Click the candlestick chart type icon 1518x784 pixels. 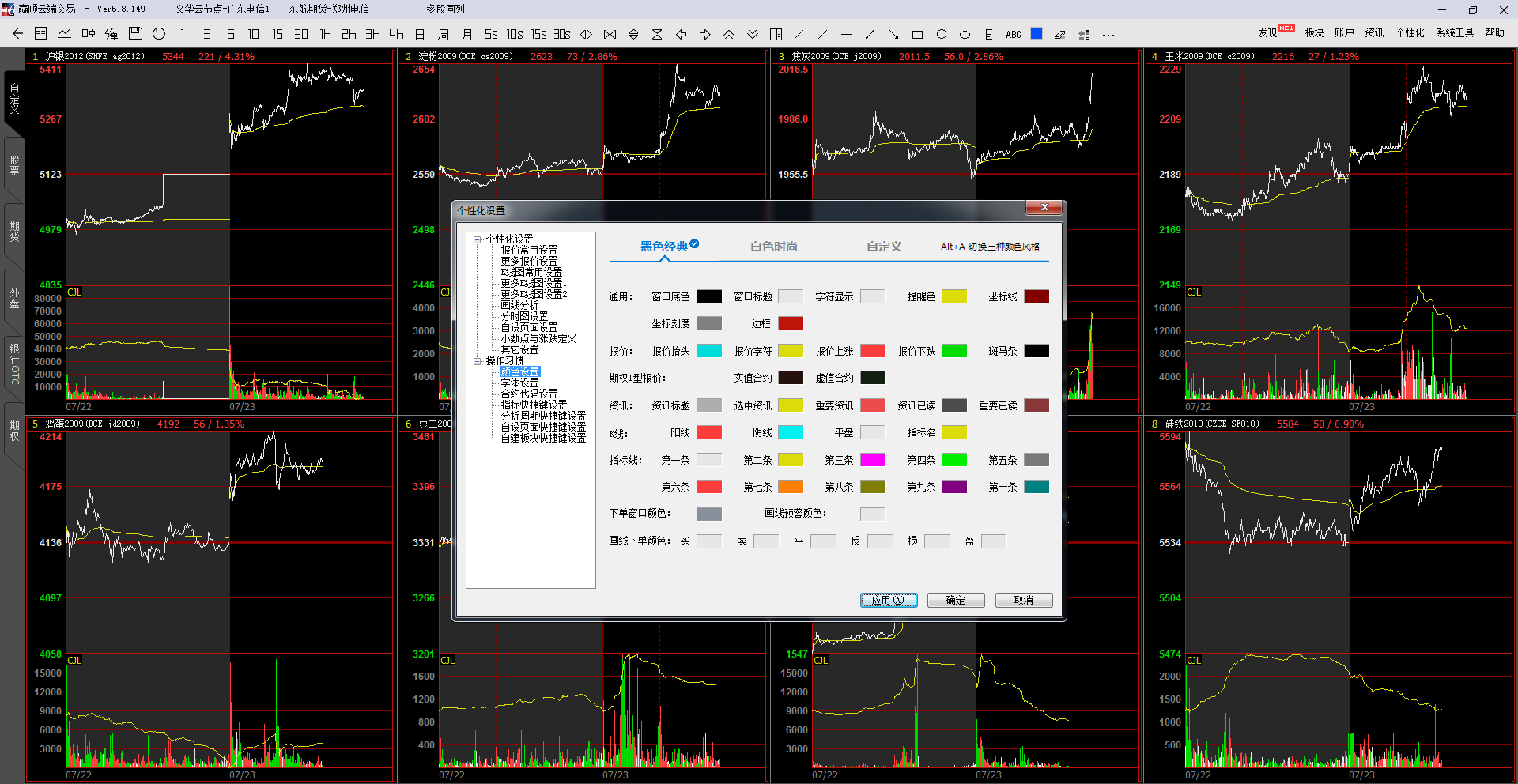point(88,34)
